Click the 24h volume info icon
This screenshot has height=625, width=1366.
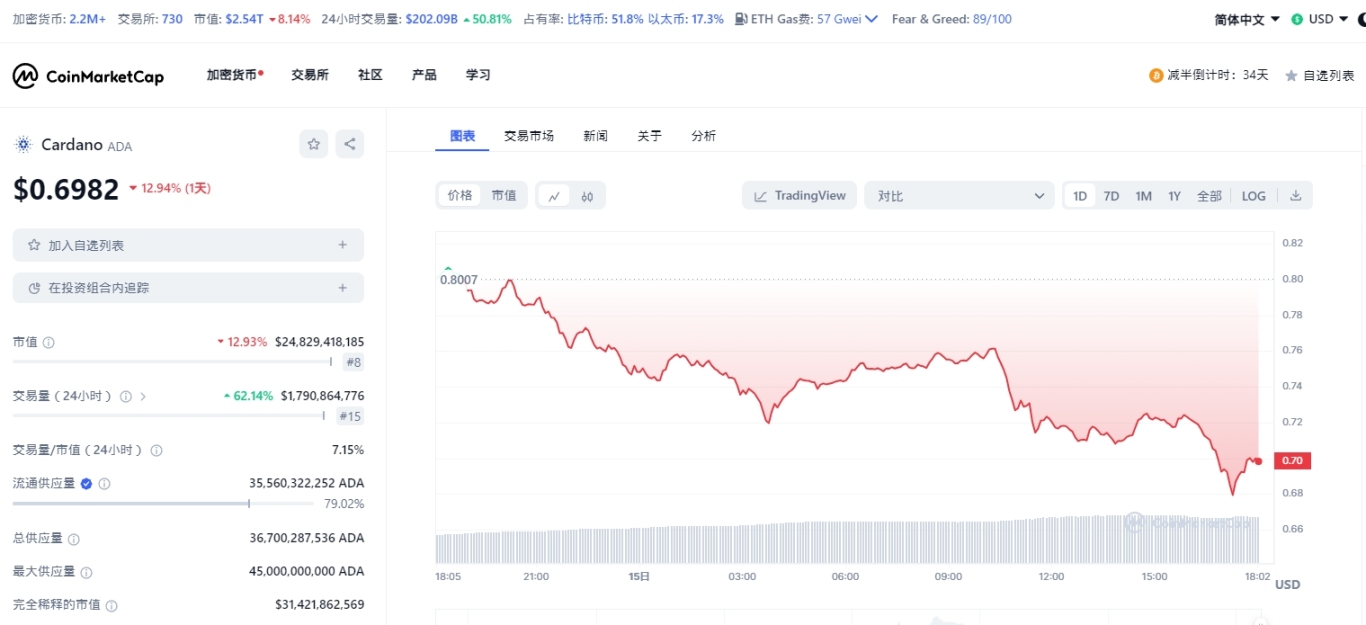126,396
